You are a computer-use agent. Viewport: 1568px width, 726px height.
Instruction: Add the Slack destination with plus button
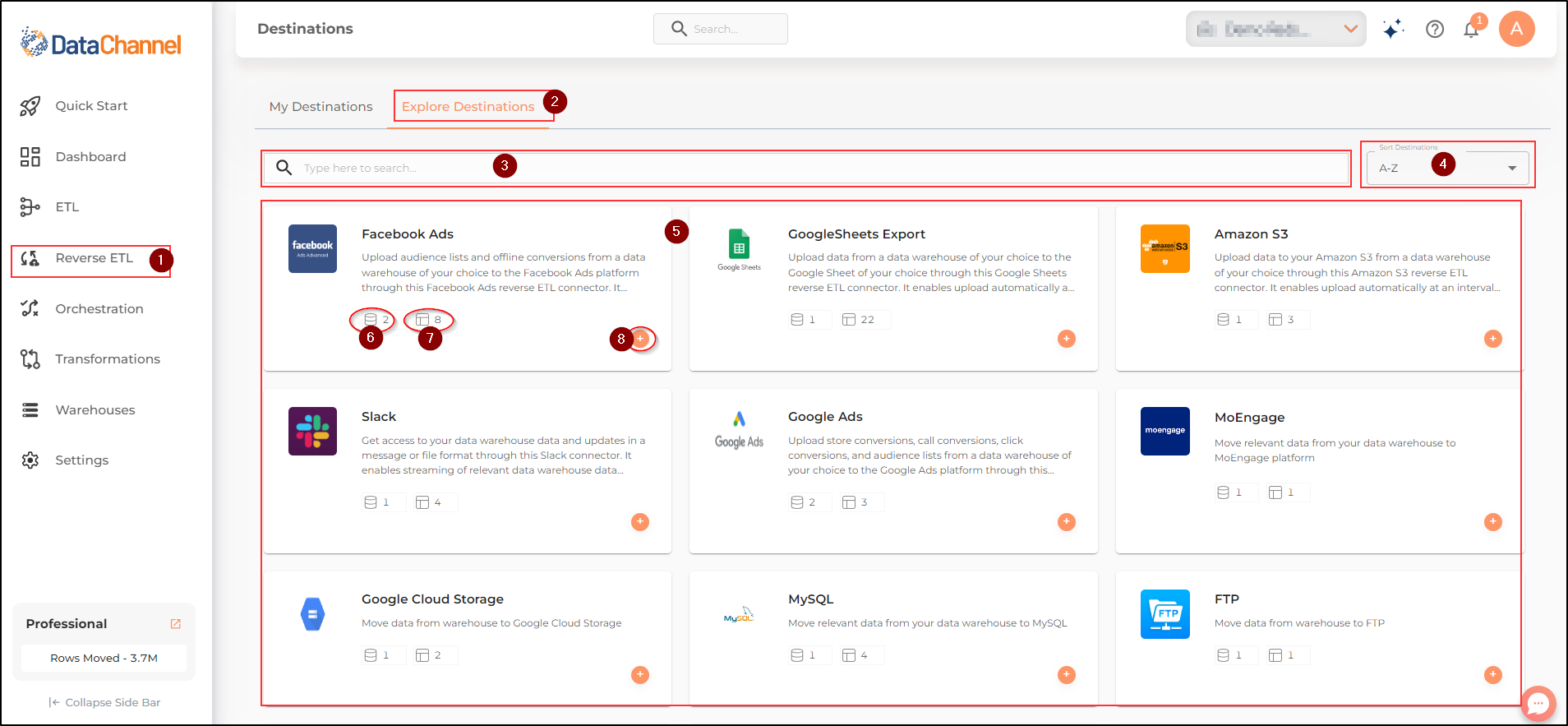640,522
